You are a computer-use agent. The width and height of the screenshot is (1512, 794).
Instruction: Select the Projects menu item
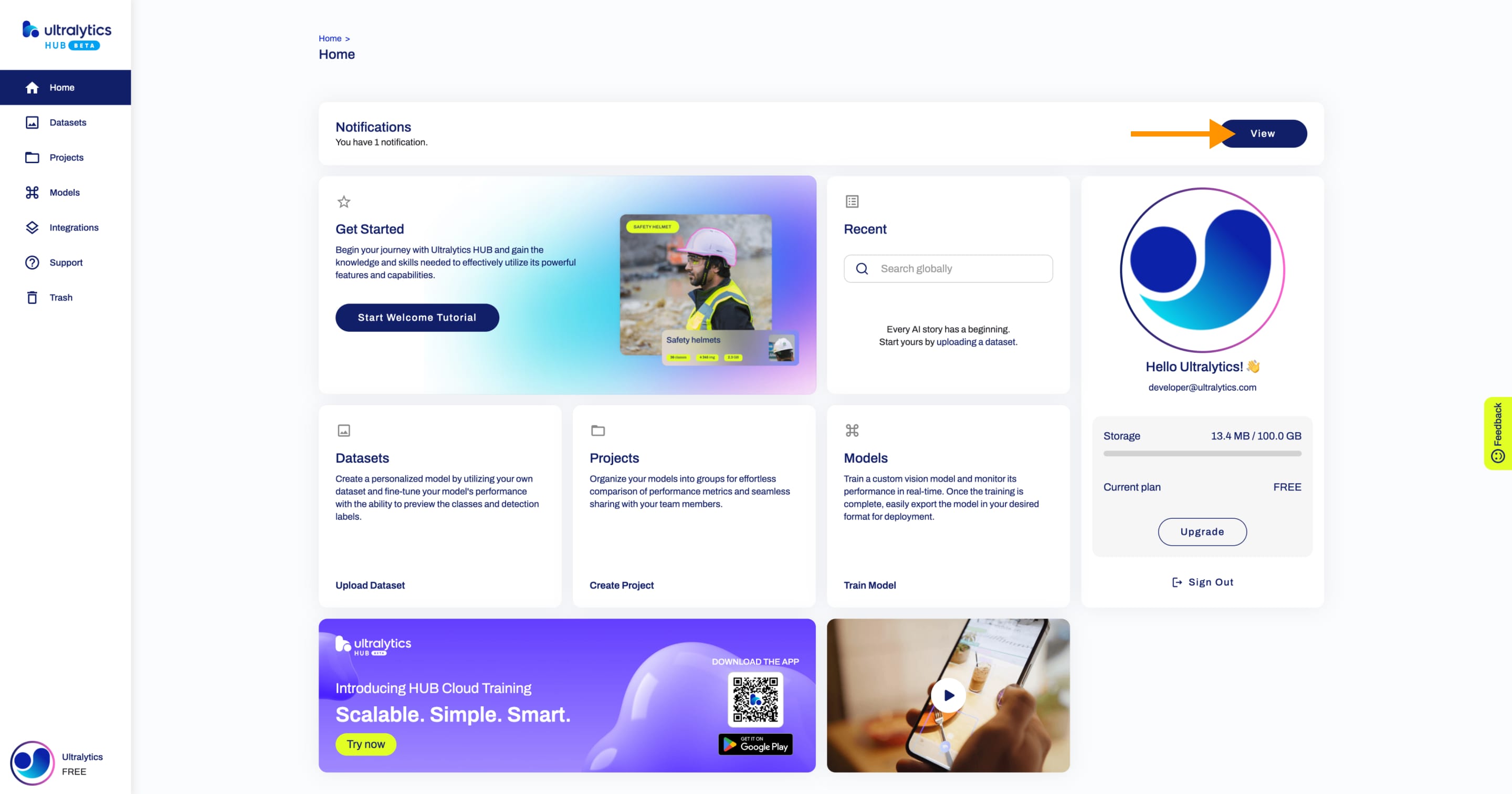[67, 157]
